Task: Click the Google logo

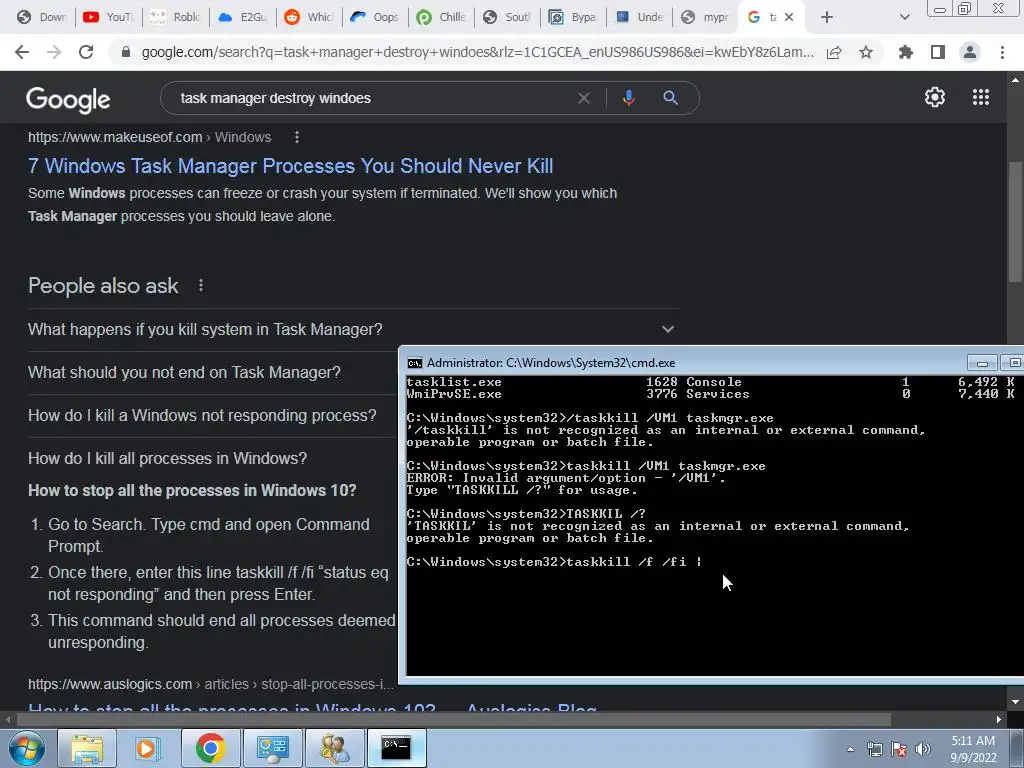Action: (x=68, y=99)
